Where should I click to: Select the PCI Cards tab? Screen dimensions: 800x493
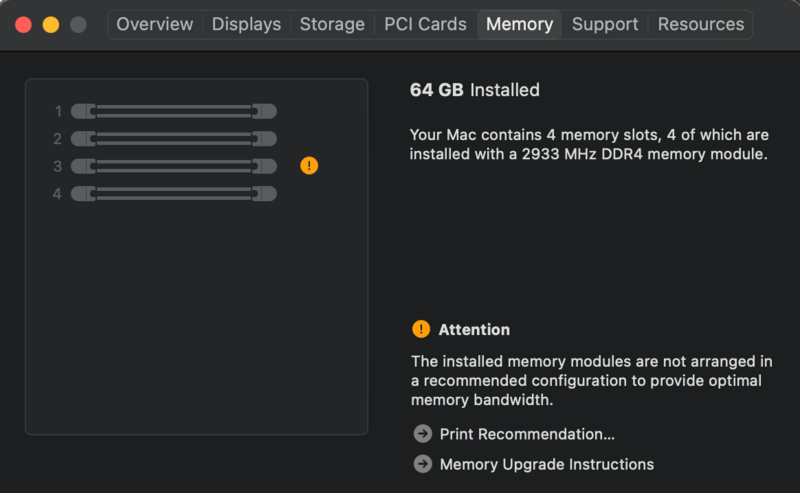425,24
